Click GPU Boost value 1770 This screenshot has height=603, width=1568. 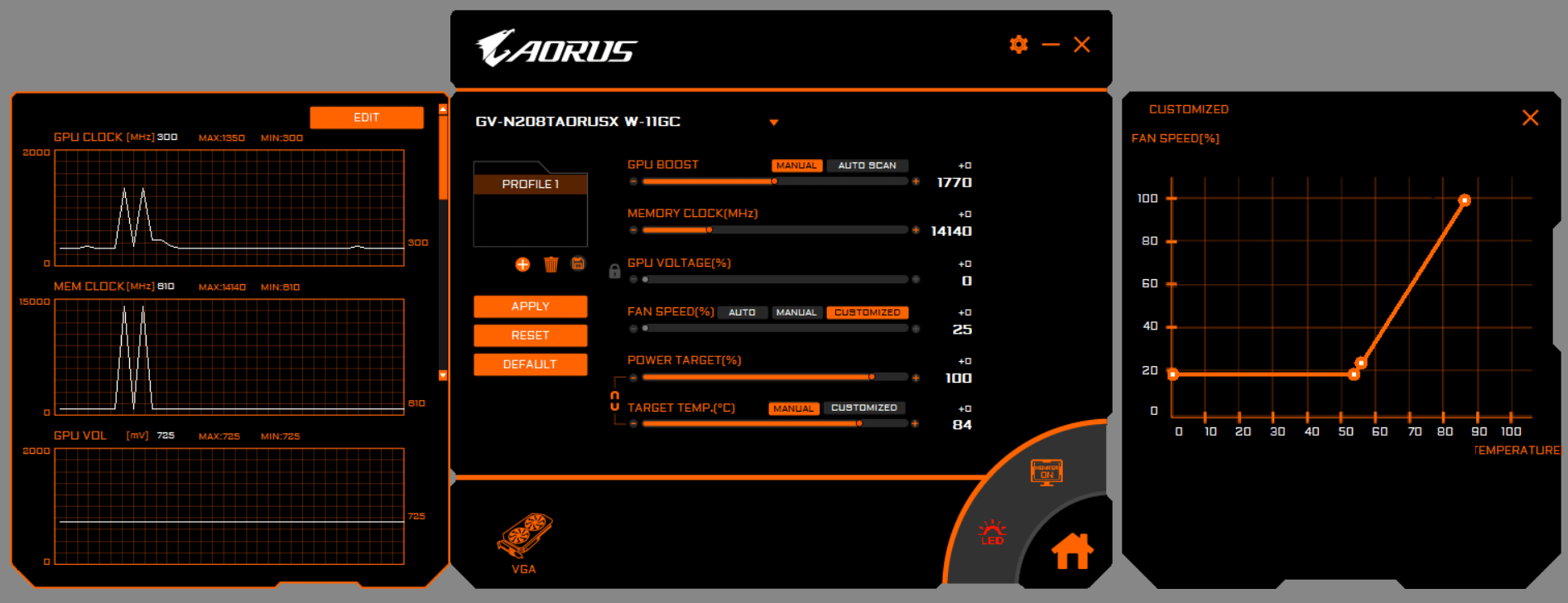pos(954,182)
